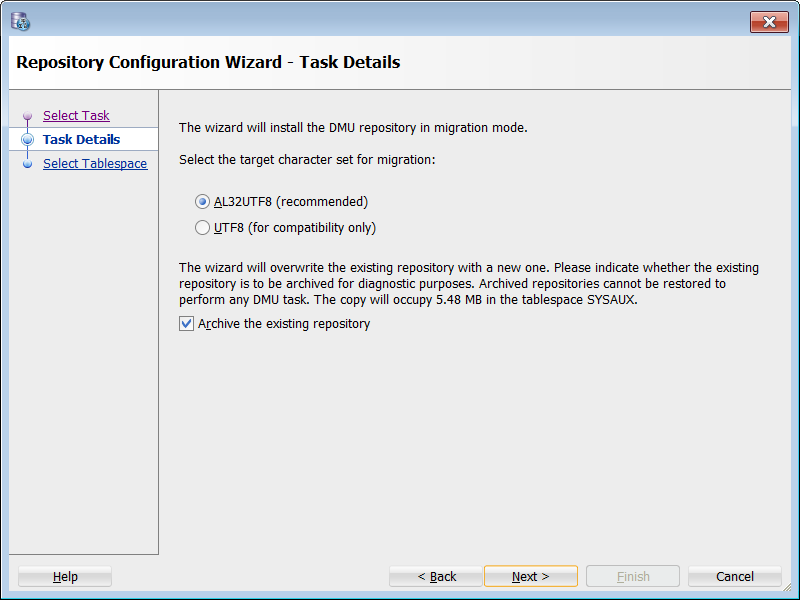Click the Select Tablespace step bullet marker
800x600 pixels.
coord(28,164)
